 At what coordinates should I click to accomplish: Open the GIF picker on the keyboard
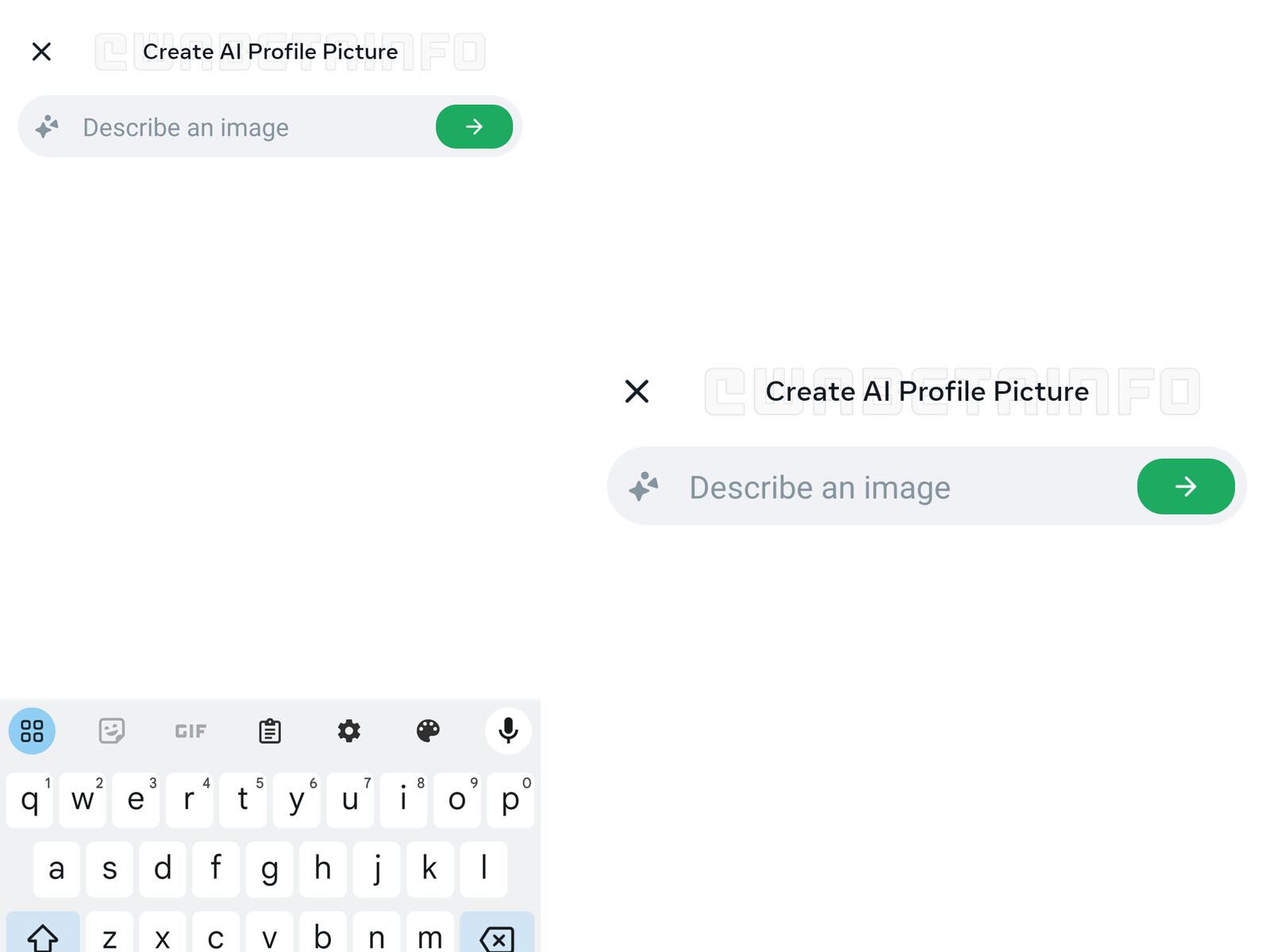click(190, 731)
